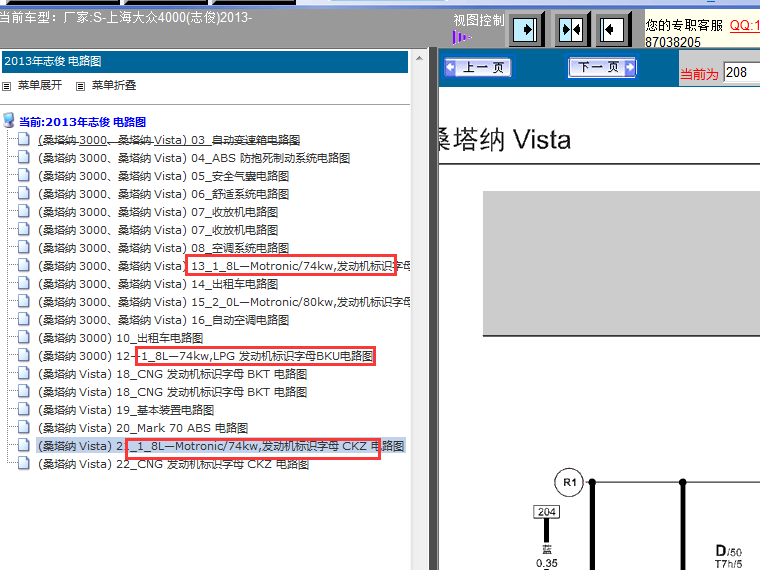Viewport: 760px width, 570px height.
Task: Click the R1 circle node in the diagram
Action: pos(569,482)
